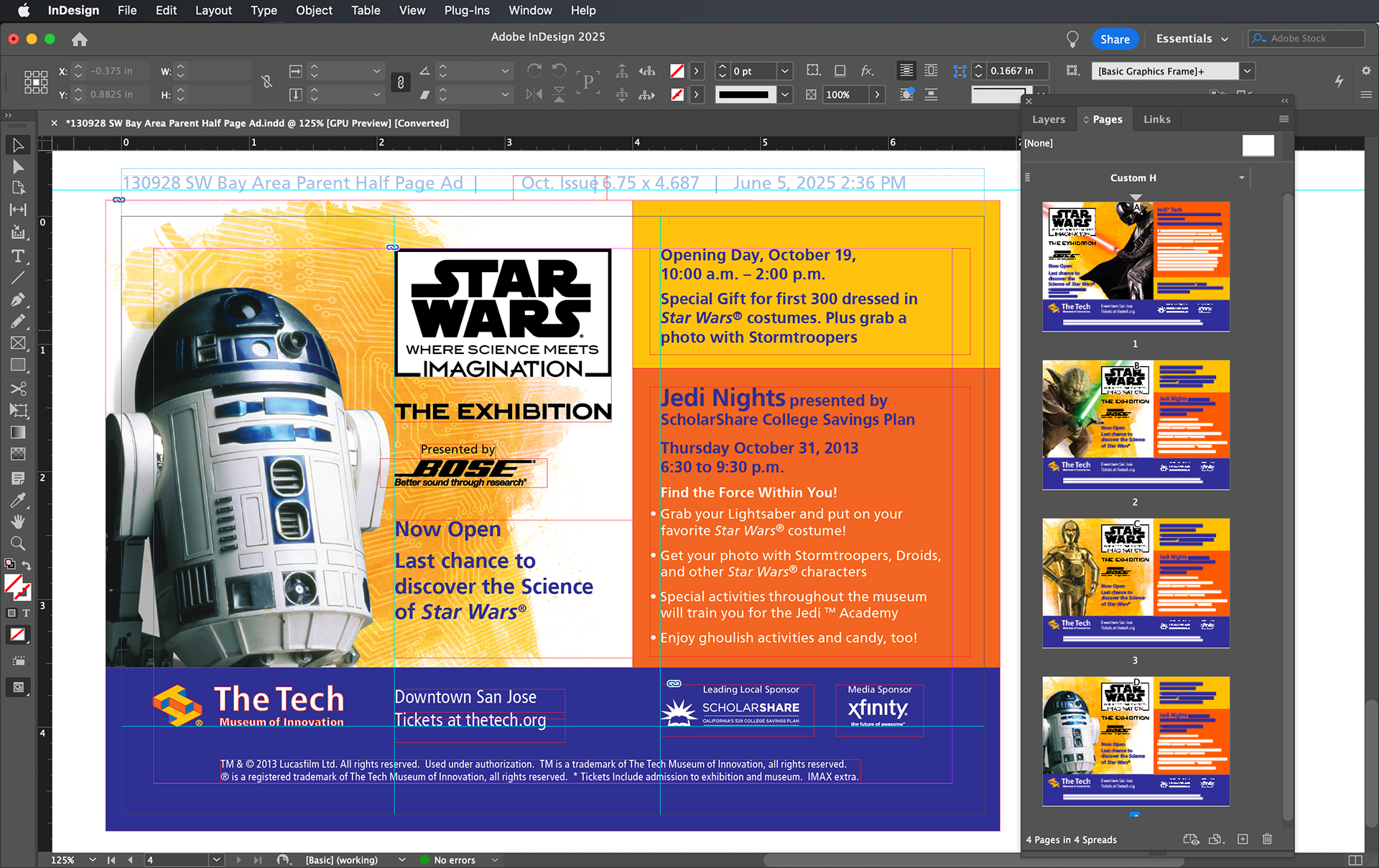Select the Rectangle Frame tool
Viewport: 1379px width, 868px height.
pos(18,343)
